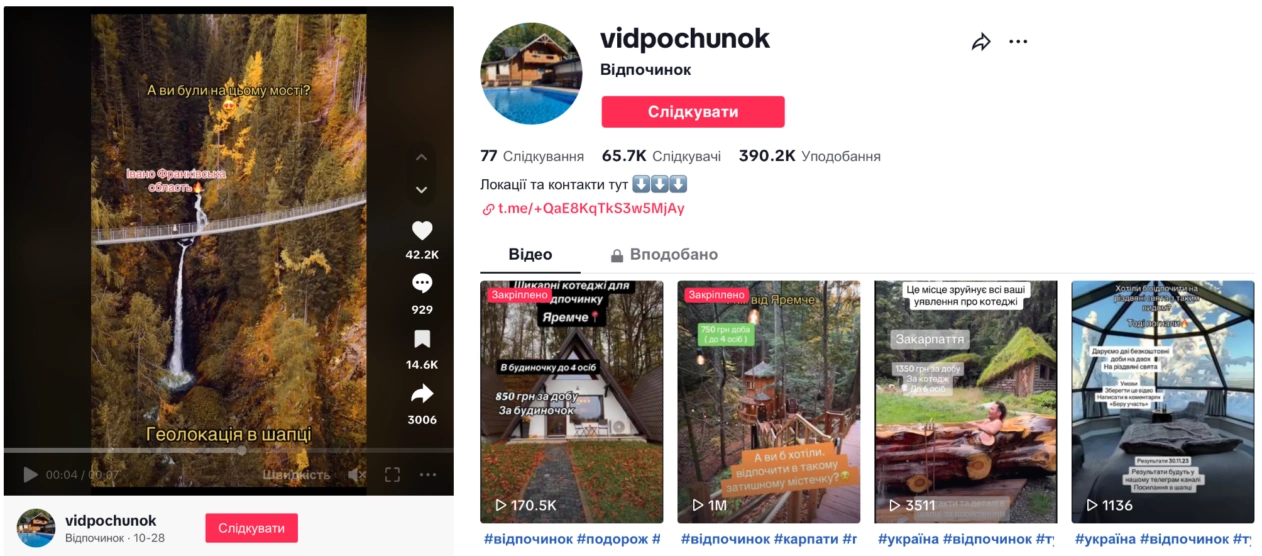Screen dimensions: 1262x556
Task: Go to next video with down chevron
Action: pyautogui.click(x=422, y=190)
